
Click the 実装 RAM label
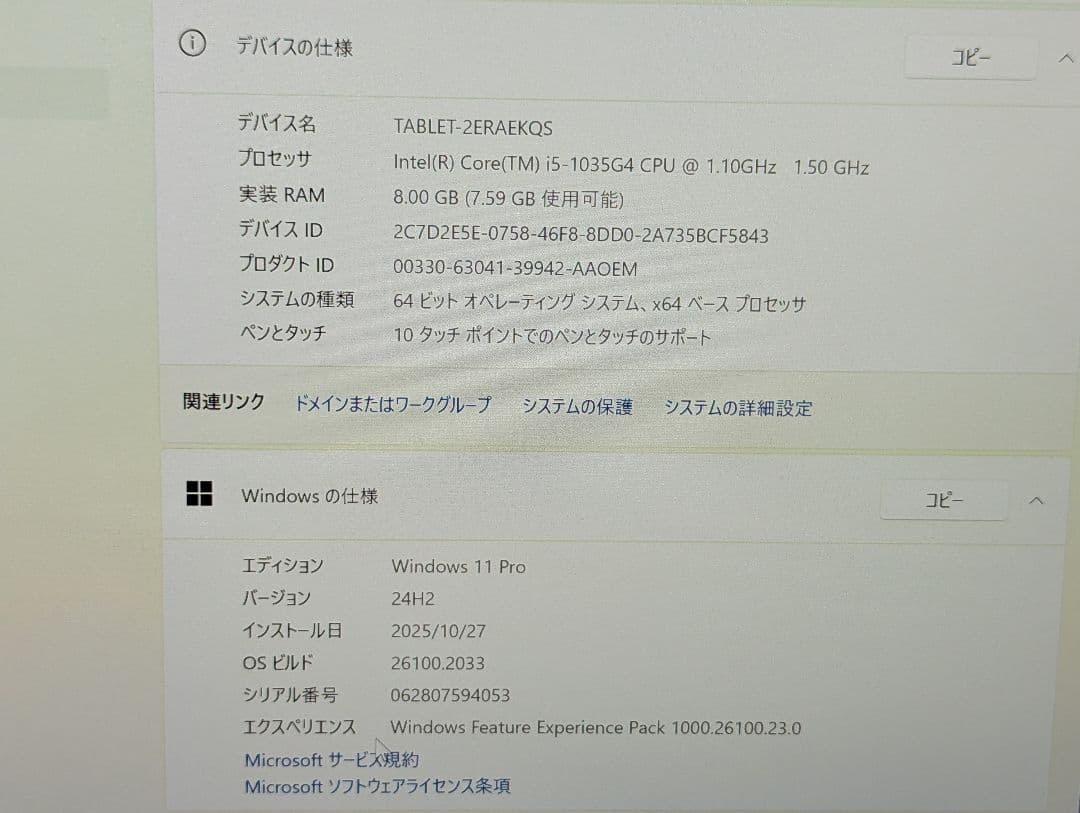pyautogui.click(x=282, y=195)
